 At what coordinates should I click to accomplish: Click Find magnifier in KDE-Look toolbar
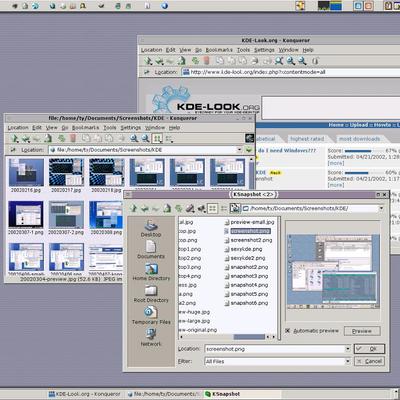279,61
